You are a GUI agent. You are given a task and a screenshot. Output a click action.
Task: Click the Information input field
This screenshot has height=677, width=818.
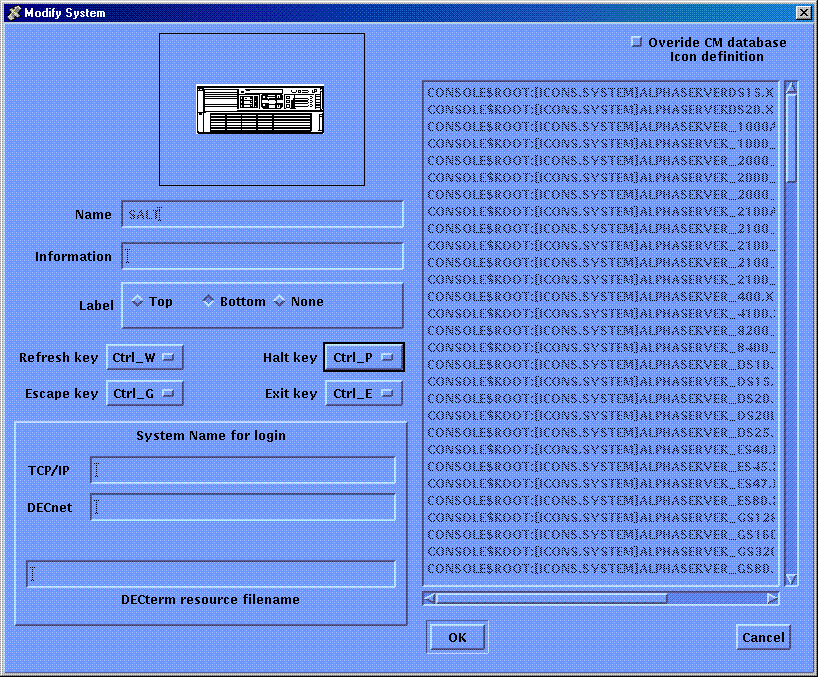point(262,256)
